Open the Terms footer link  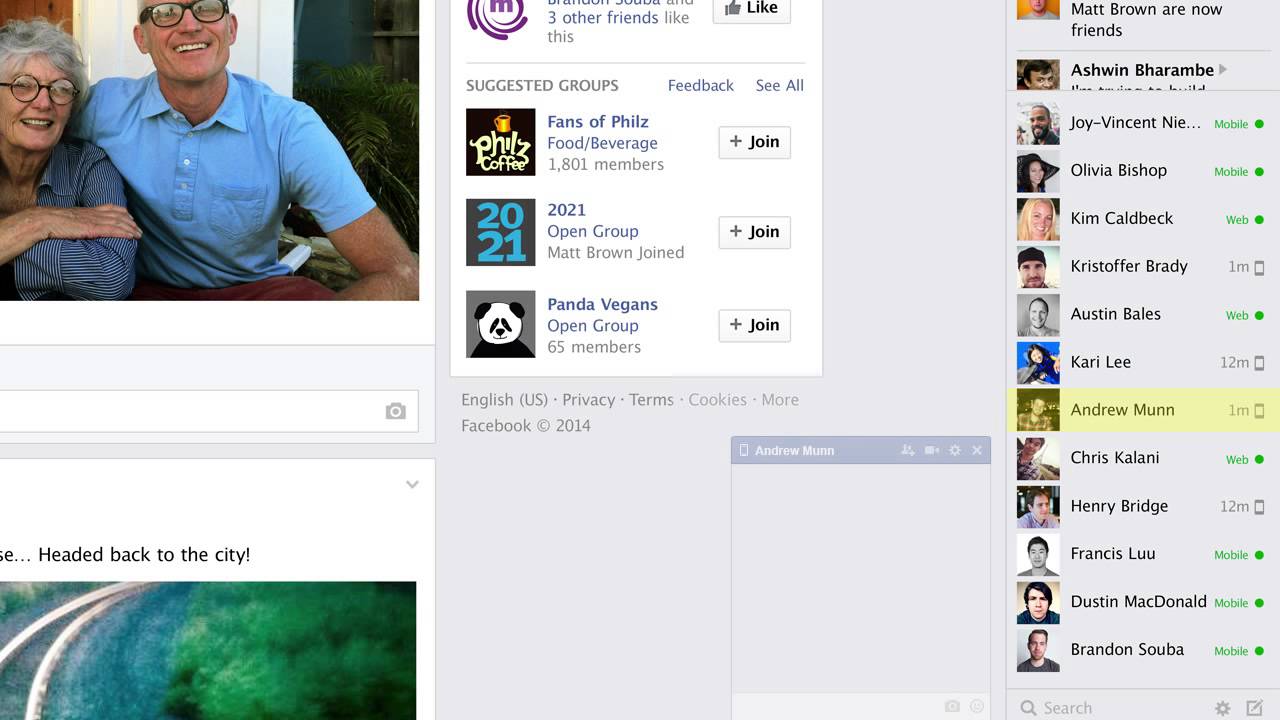(x=651, y=399)
